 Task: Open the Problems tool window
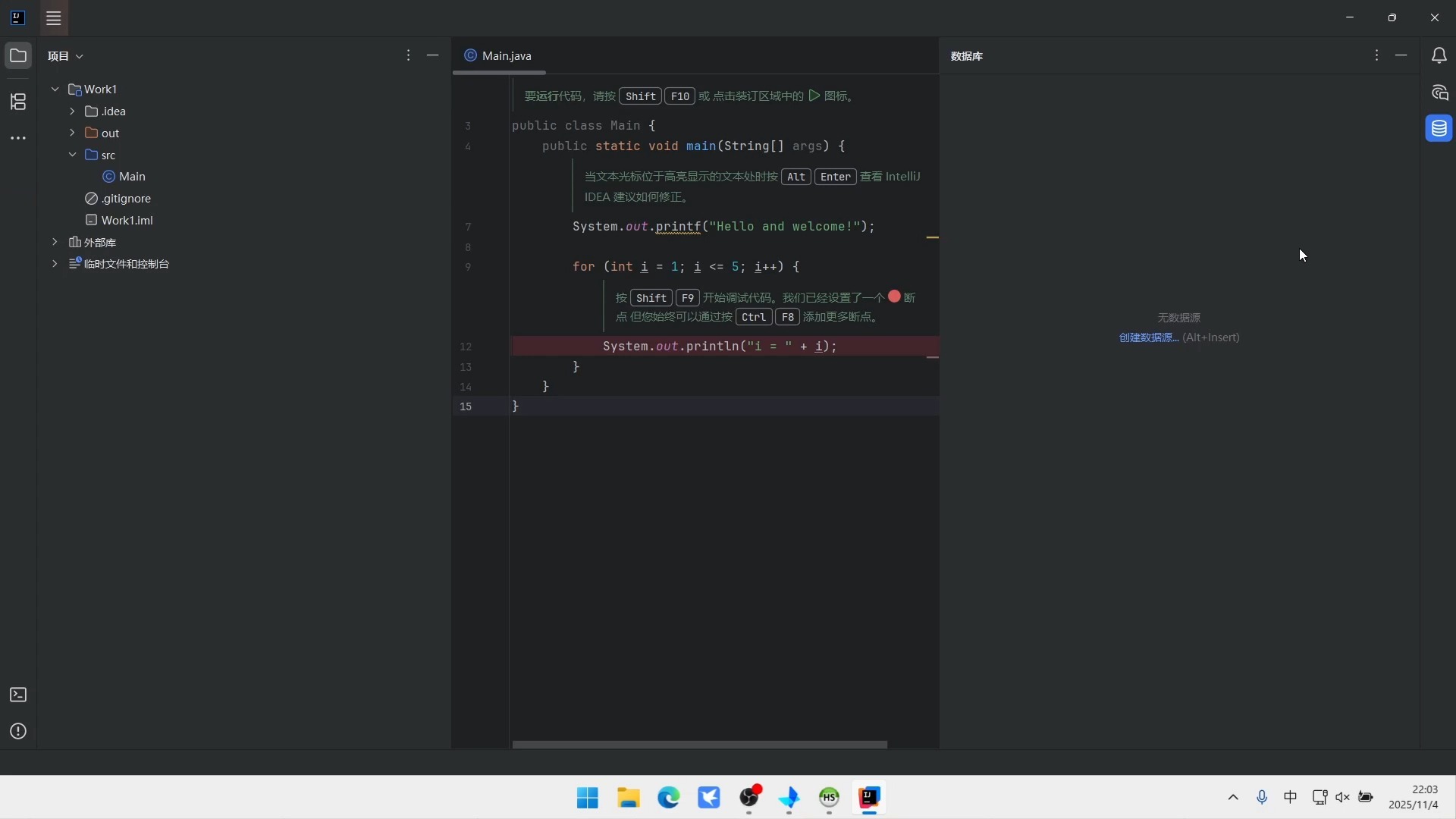(x=18, y=732)
